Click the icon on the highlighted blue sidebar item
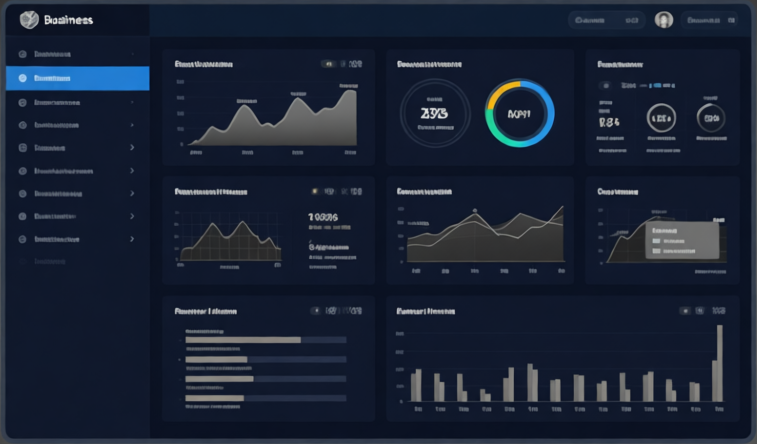Screen dimensions: 757x444 pos(23,78)
